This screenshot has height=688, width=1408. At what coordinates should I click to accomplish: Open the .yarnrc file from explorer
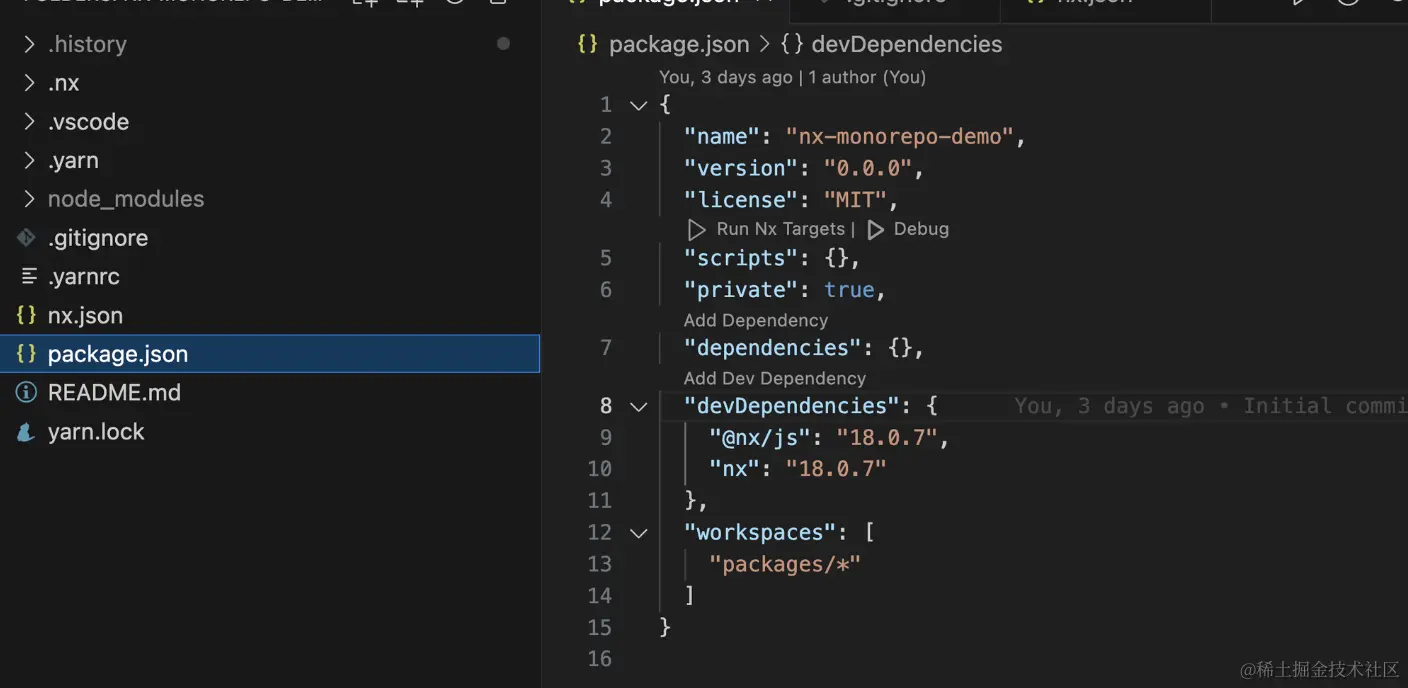[270, 277]
